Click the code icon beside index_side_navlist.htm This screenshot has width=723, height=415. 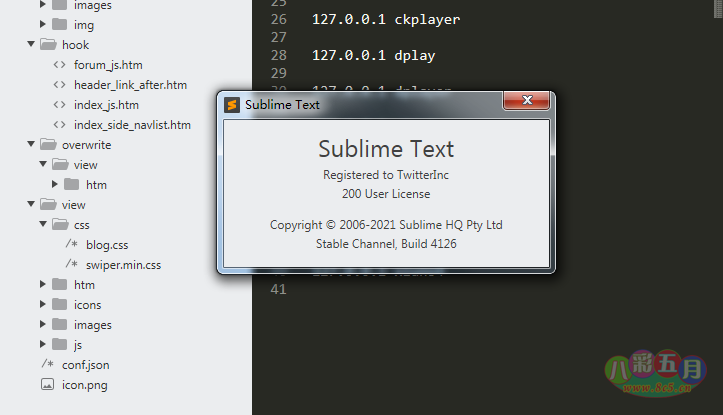point(59,124)
